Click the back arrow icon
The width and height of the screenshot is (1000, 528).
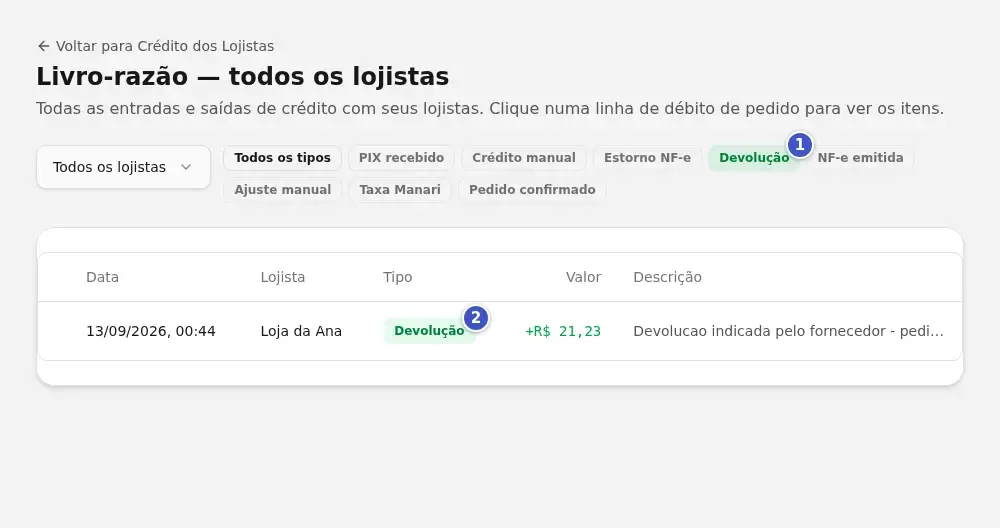tap(43, 46)
